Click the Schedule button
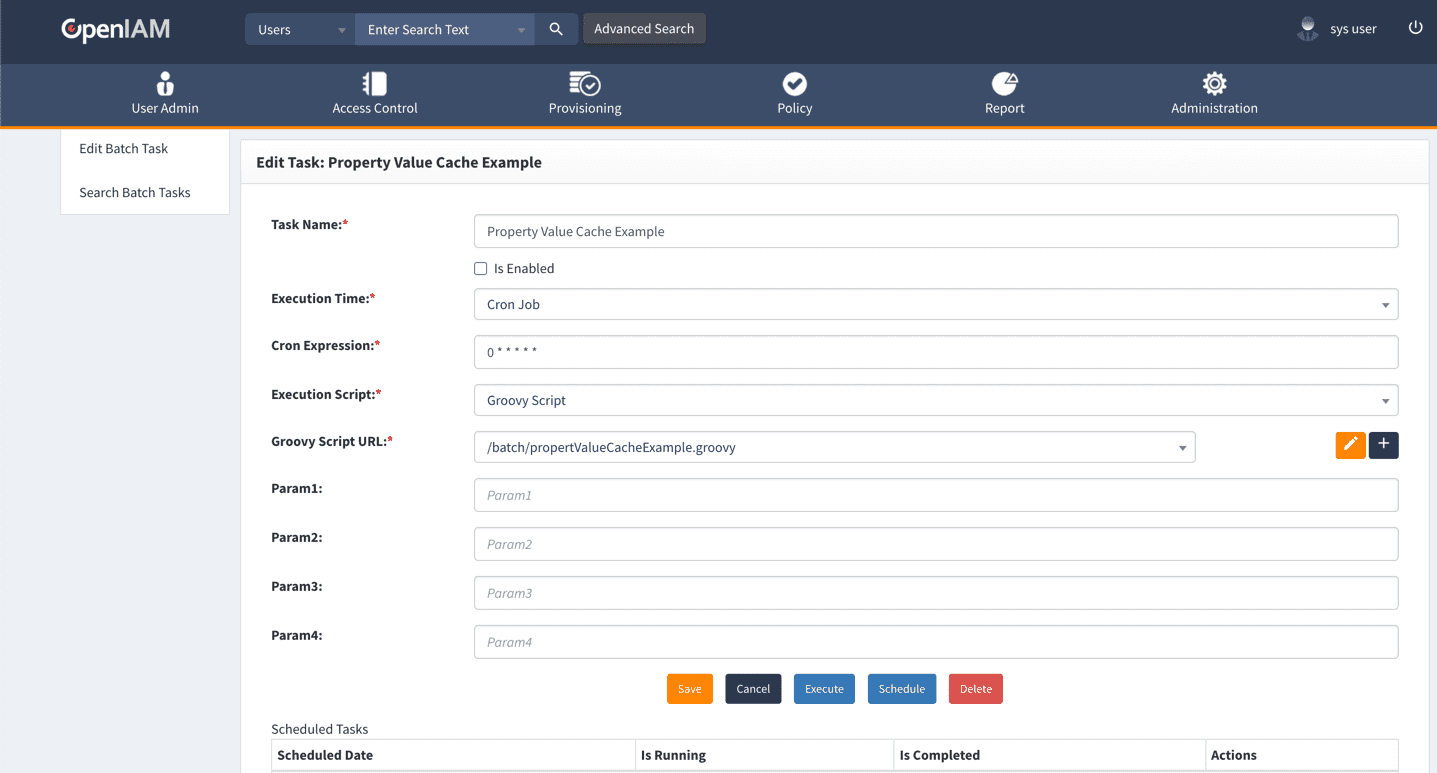The width and height of the screenshot is (1437, 773). (902, 689)
